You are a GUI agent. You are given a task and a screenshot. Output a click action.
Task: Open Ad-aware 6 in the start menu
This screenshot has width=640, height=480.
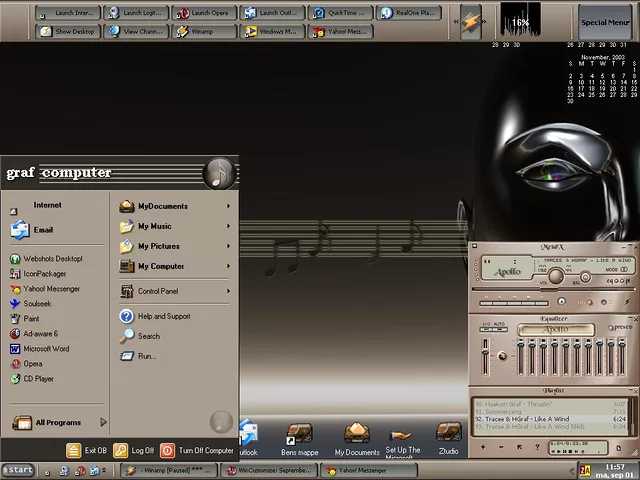coord(40,334)
